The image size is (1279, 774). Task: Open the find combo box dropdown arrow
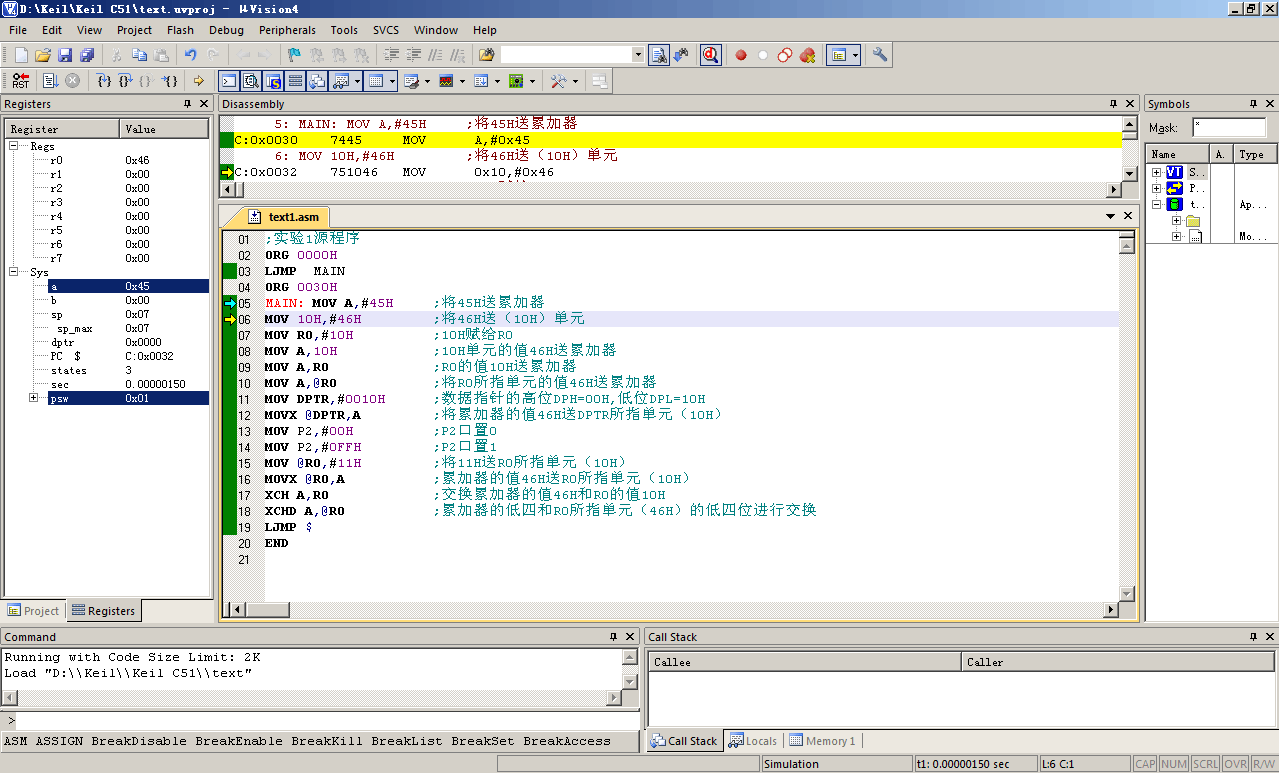pos(638,55)
